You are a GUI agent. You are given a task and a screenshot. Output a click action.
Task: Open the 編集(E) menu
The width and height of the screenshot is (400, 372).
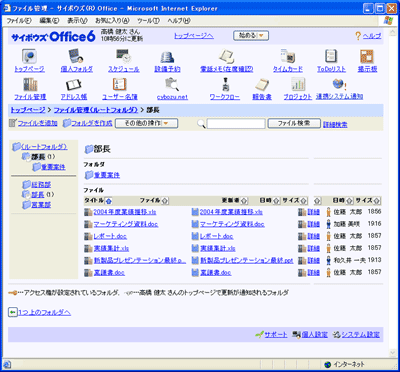pos(49,21)
